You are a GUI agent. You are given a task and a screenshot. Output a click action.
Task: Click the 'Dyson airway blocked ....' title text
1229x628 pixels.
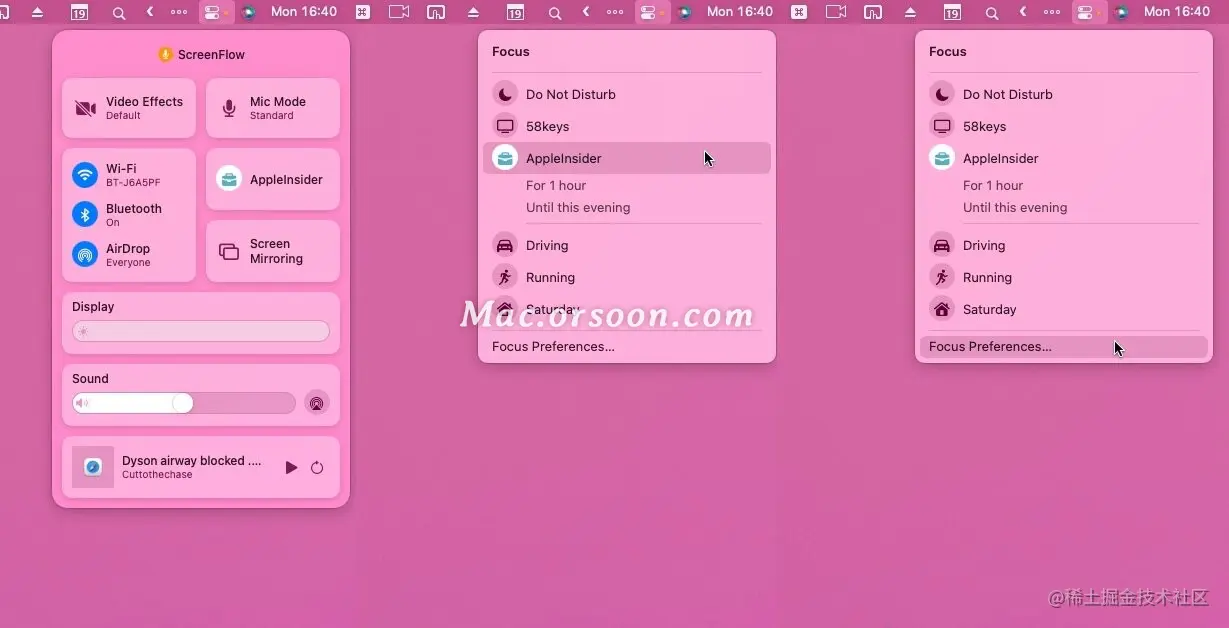192,461
